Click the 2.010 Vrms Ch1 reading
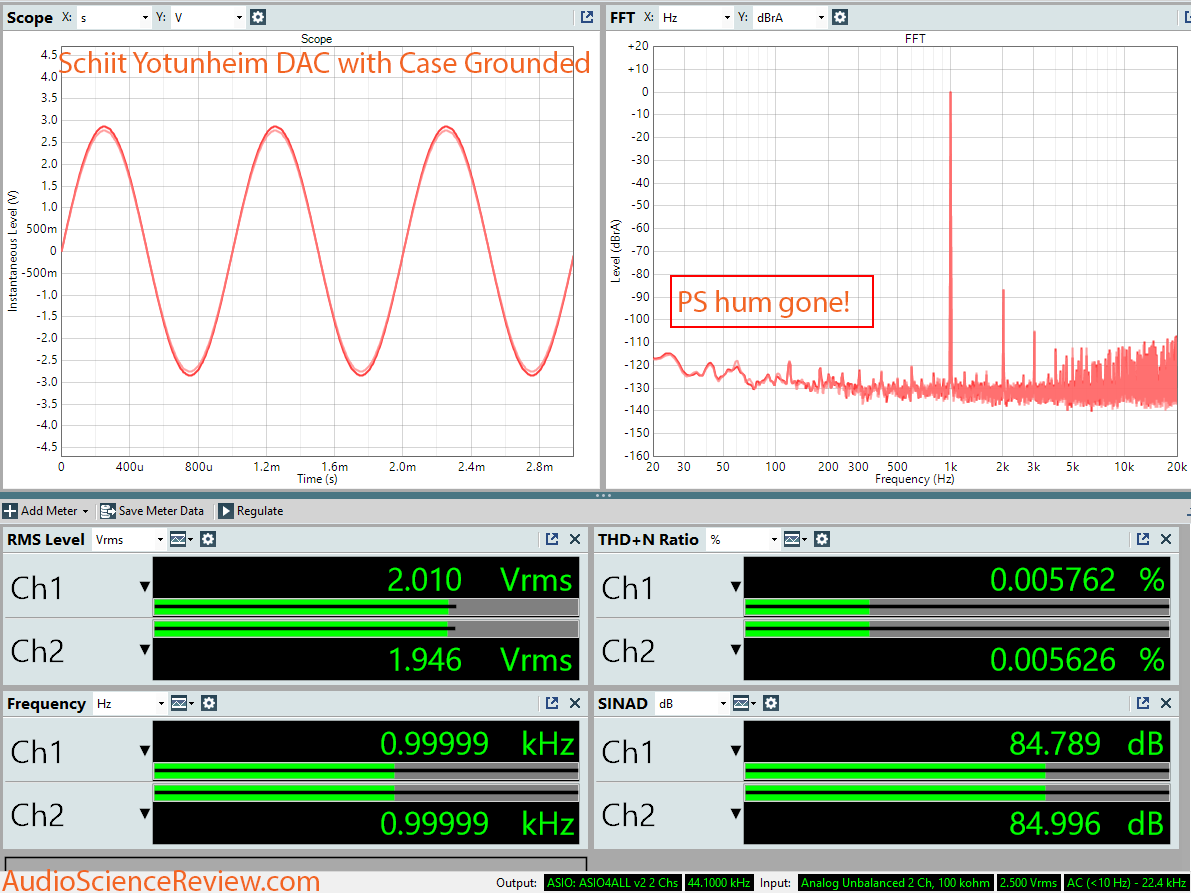 pyautogui.click(x=480, y=579)
